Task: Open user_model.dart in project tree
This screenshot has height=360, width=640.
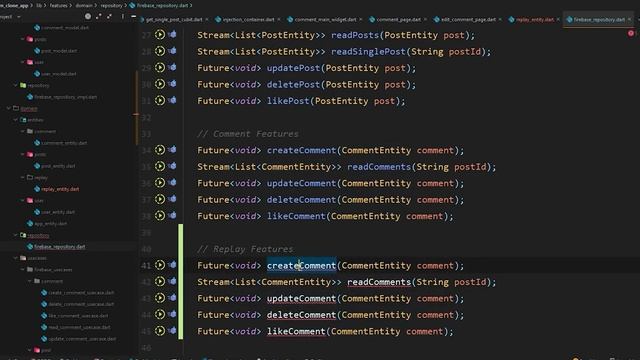Action: click(x=59, y=73)
